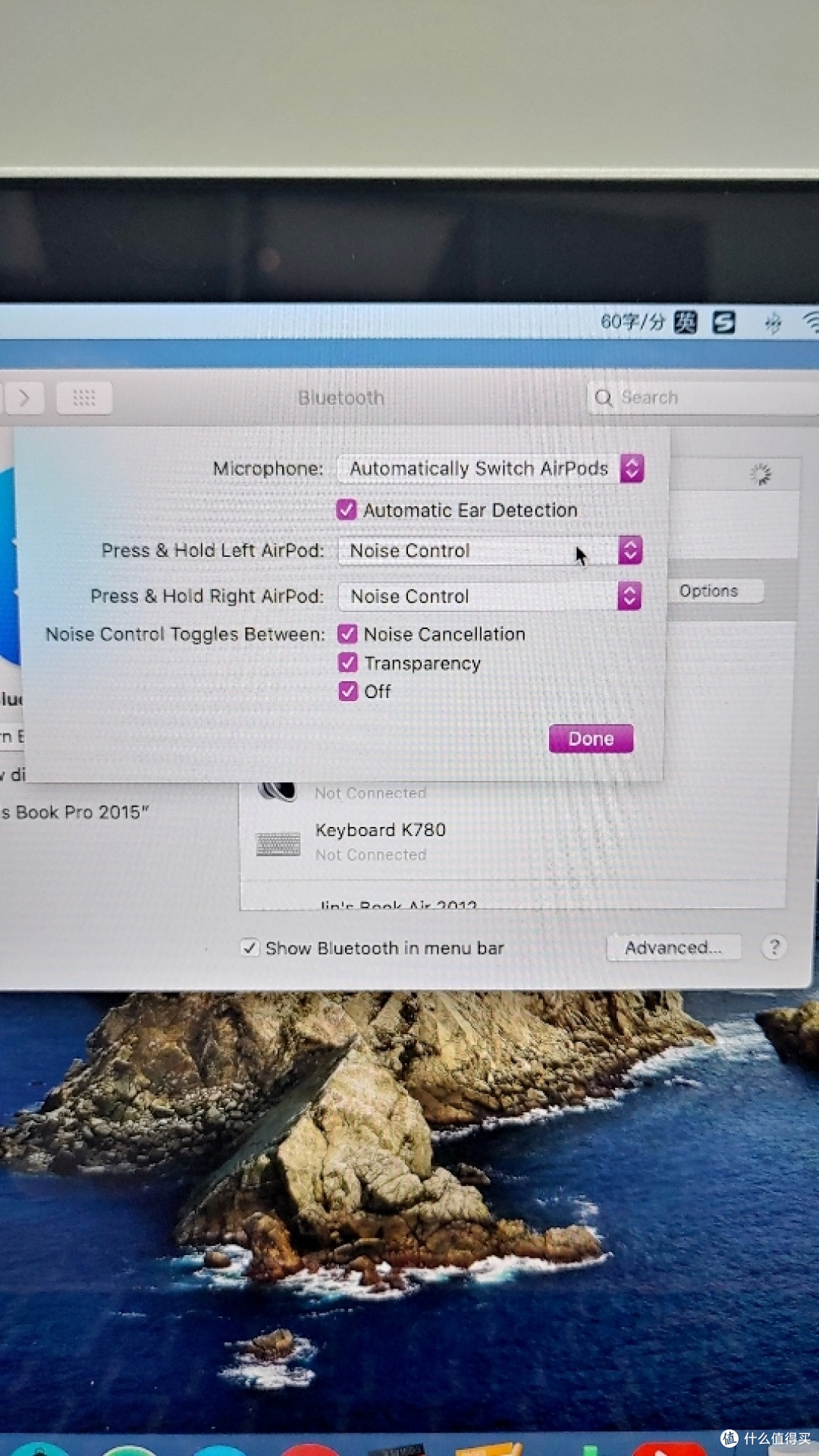The width and height of the screenshot is (819, 1456).
Task: Toggle Show Bluetooth in menu bar
Action: 249,948
